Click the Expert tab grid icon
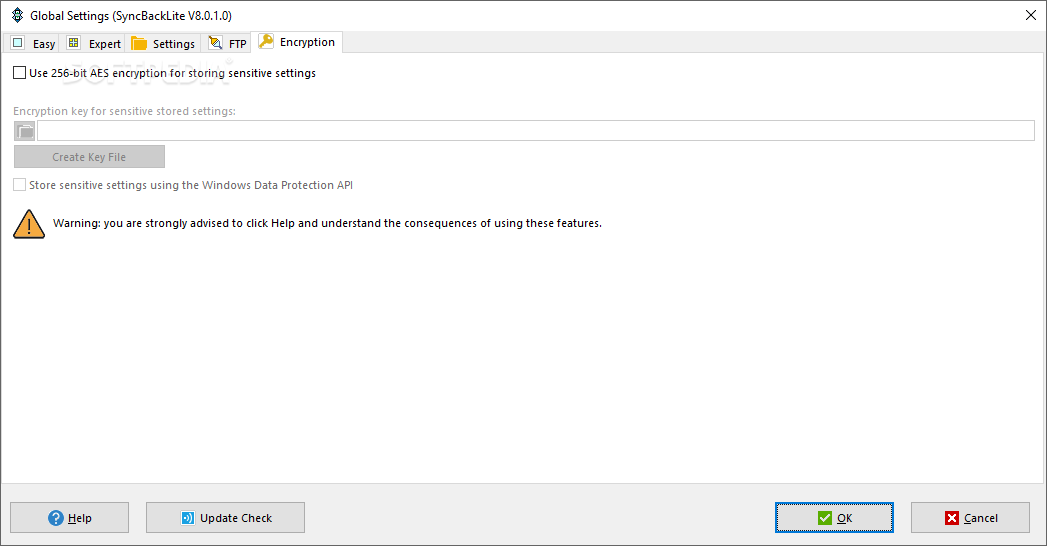 click(x=73, y=43)
